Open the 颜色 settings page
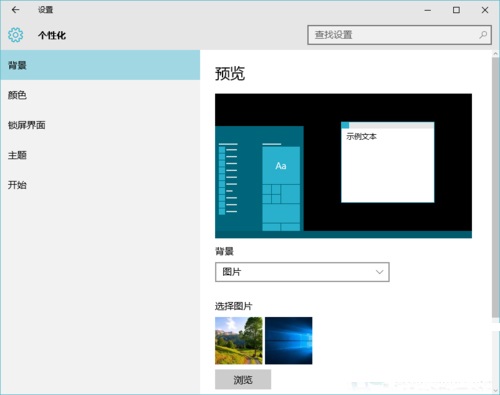This screenshot has width=500, height=395. (x=100, y=95)
